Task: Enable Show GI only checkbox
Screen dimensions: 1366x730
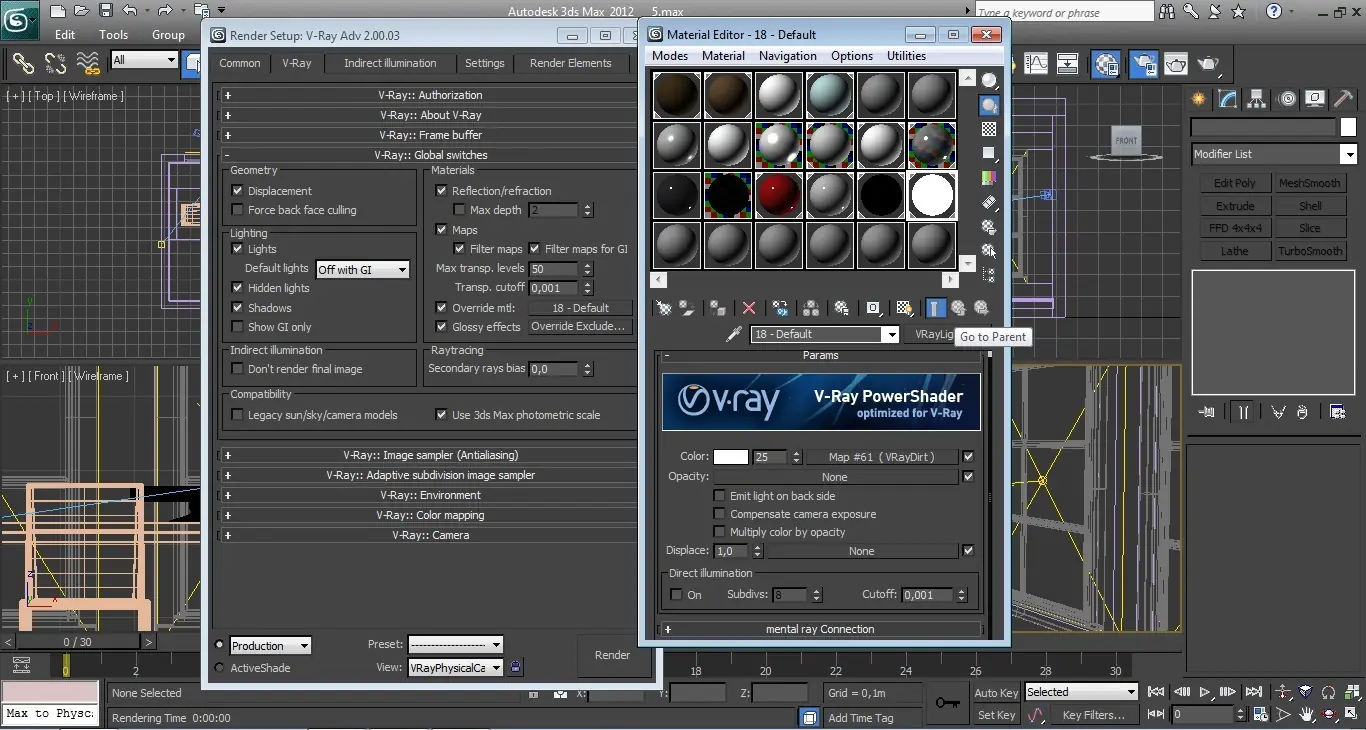Action: coord(237,327)
